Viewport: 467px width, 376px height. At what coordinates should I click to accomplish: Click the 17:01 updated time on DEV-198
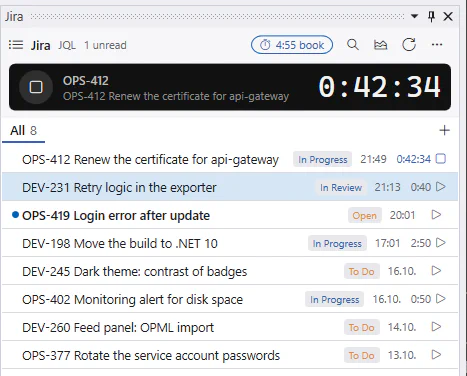tap(387, 243)
